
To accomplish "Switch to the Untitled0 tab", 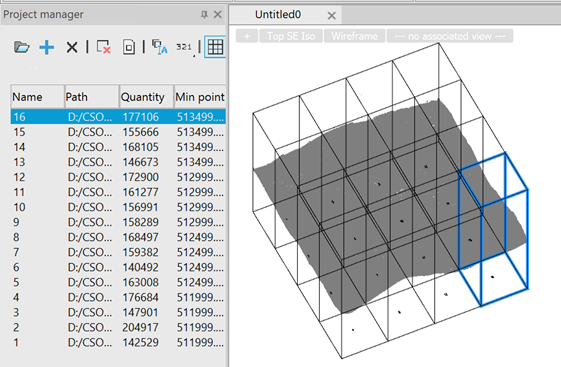I will (x=278, y=15).
